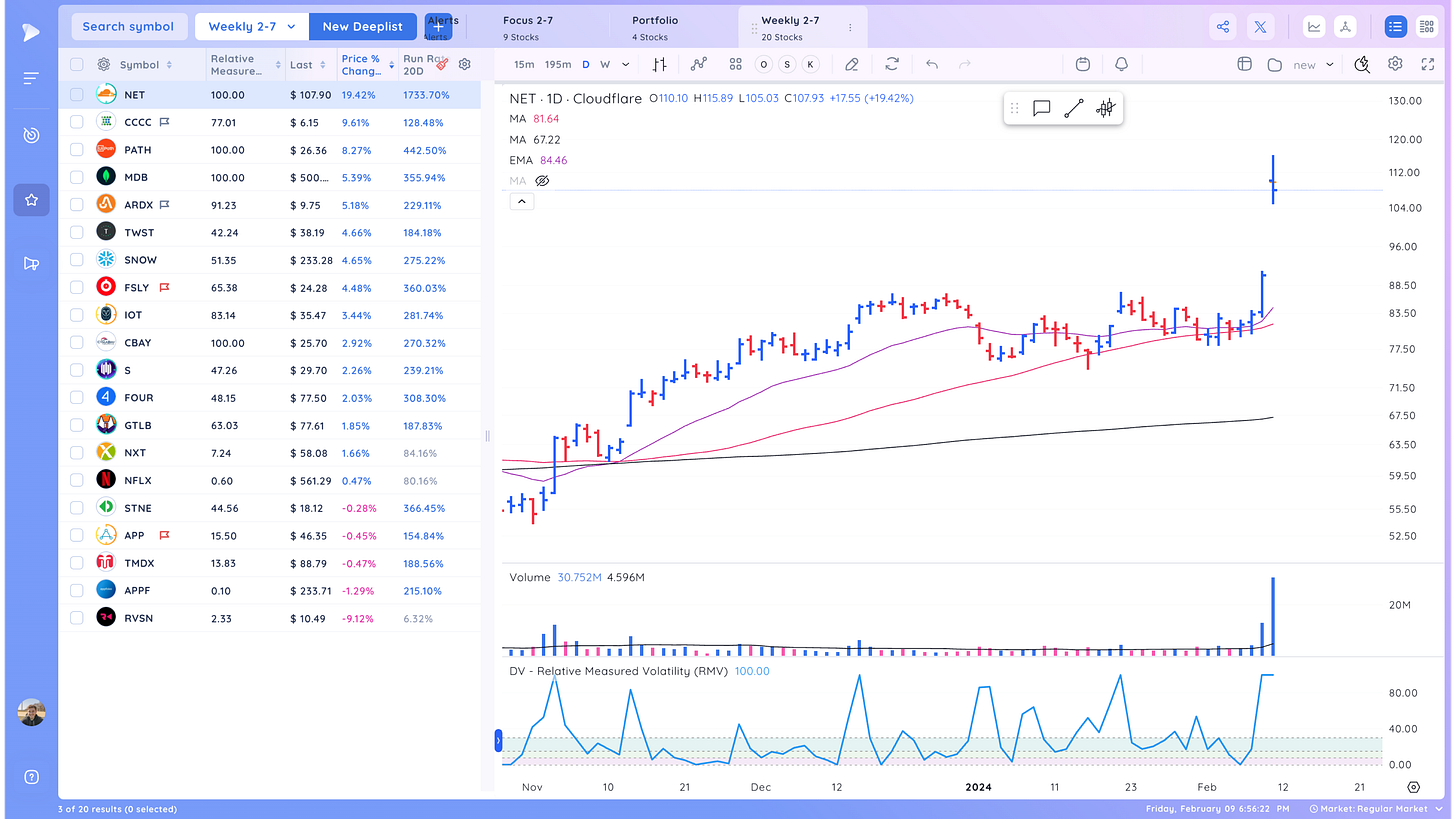This screenshot has width=1456, height=819.
Task: Expand the timeframe dropdown chevron after W
Action: (x=626, y=64)
